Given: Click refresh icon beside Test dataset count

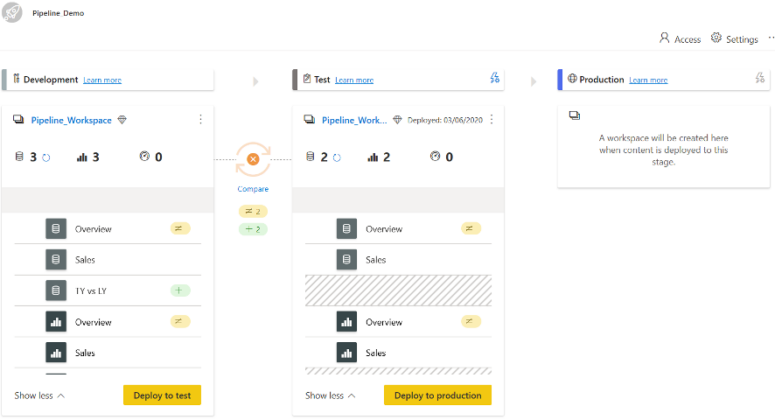Looking at the screenshot, I should point(337,157).
